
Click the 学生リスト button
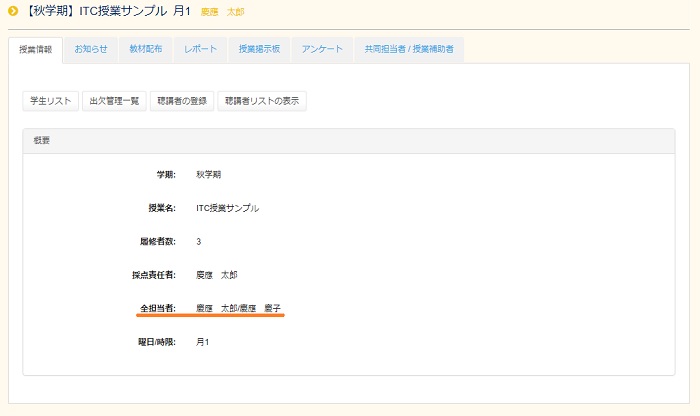(51, 100)
